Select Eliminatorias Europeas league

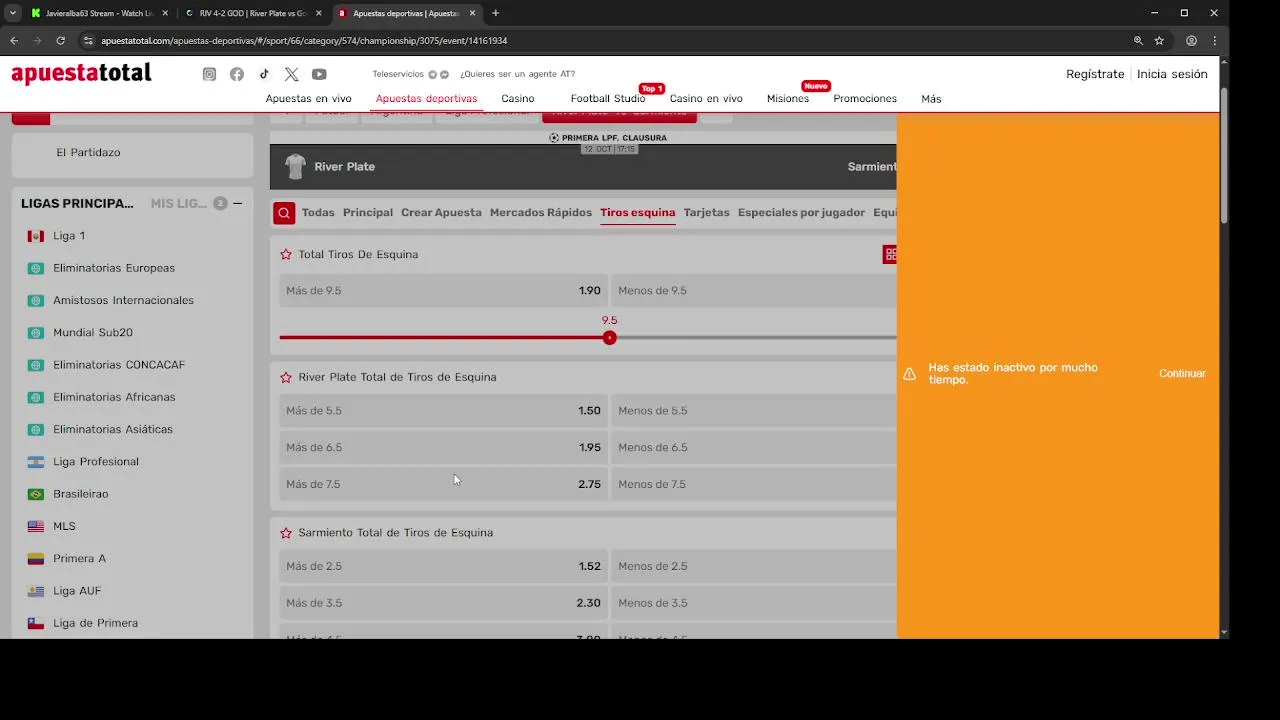tap(114, 268)
